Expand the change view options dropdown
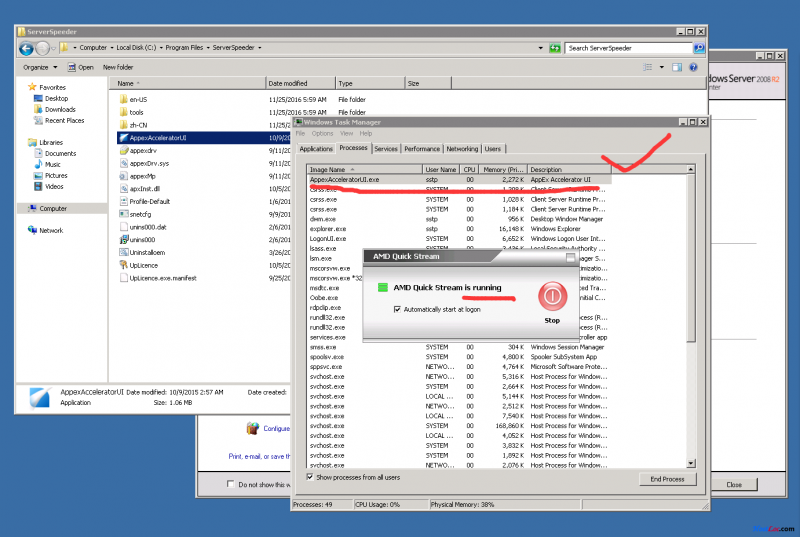 point(662,67)
